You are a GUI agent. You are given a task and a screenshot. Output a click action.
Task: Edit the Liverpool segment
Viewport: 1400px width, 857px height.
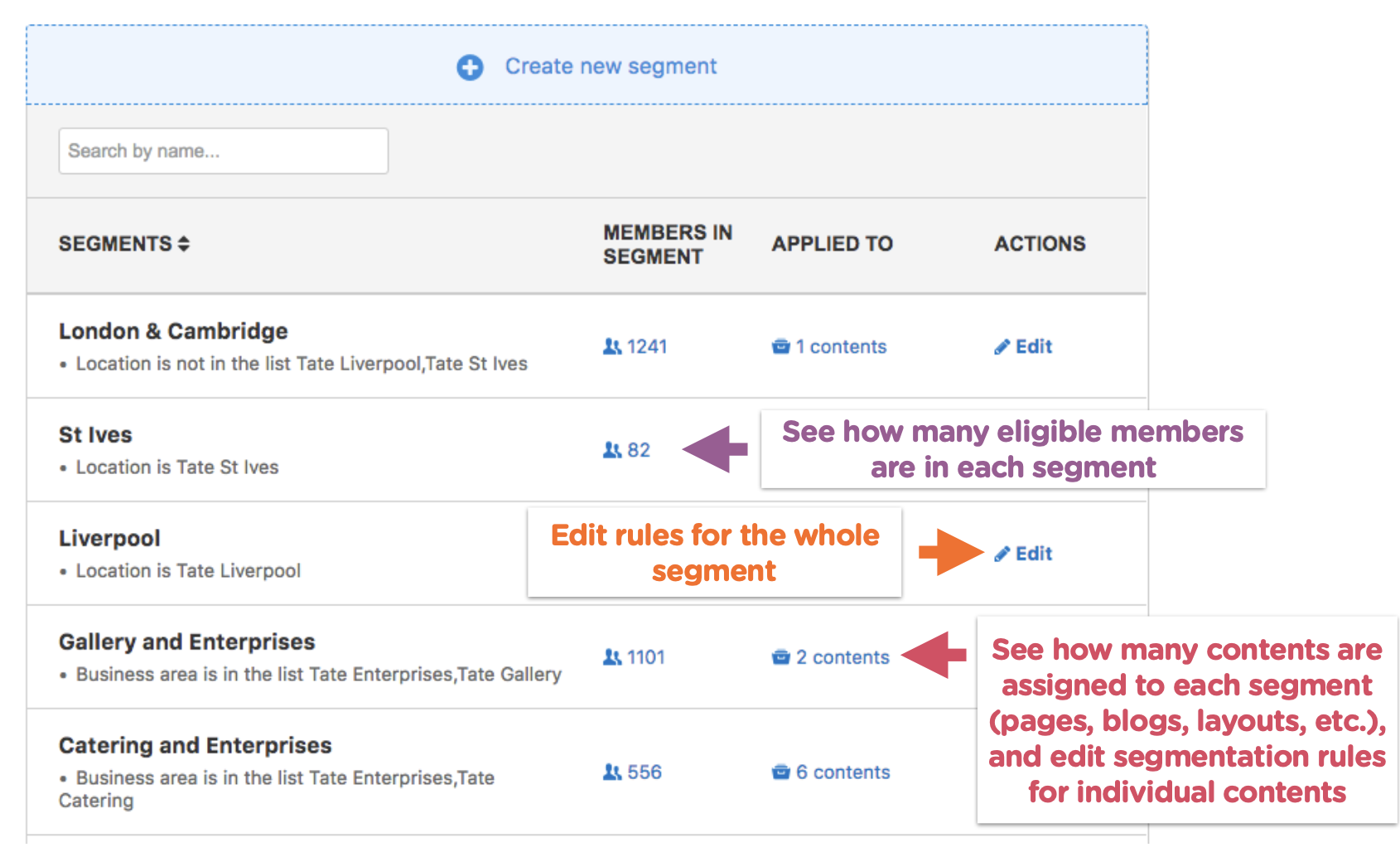(1034, 554)
